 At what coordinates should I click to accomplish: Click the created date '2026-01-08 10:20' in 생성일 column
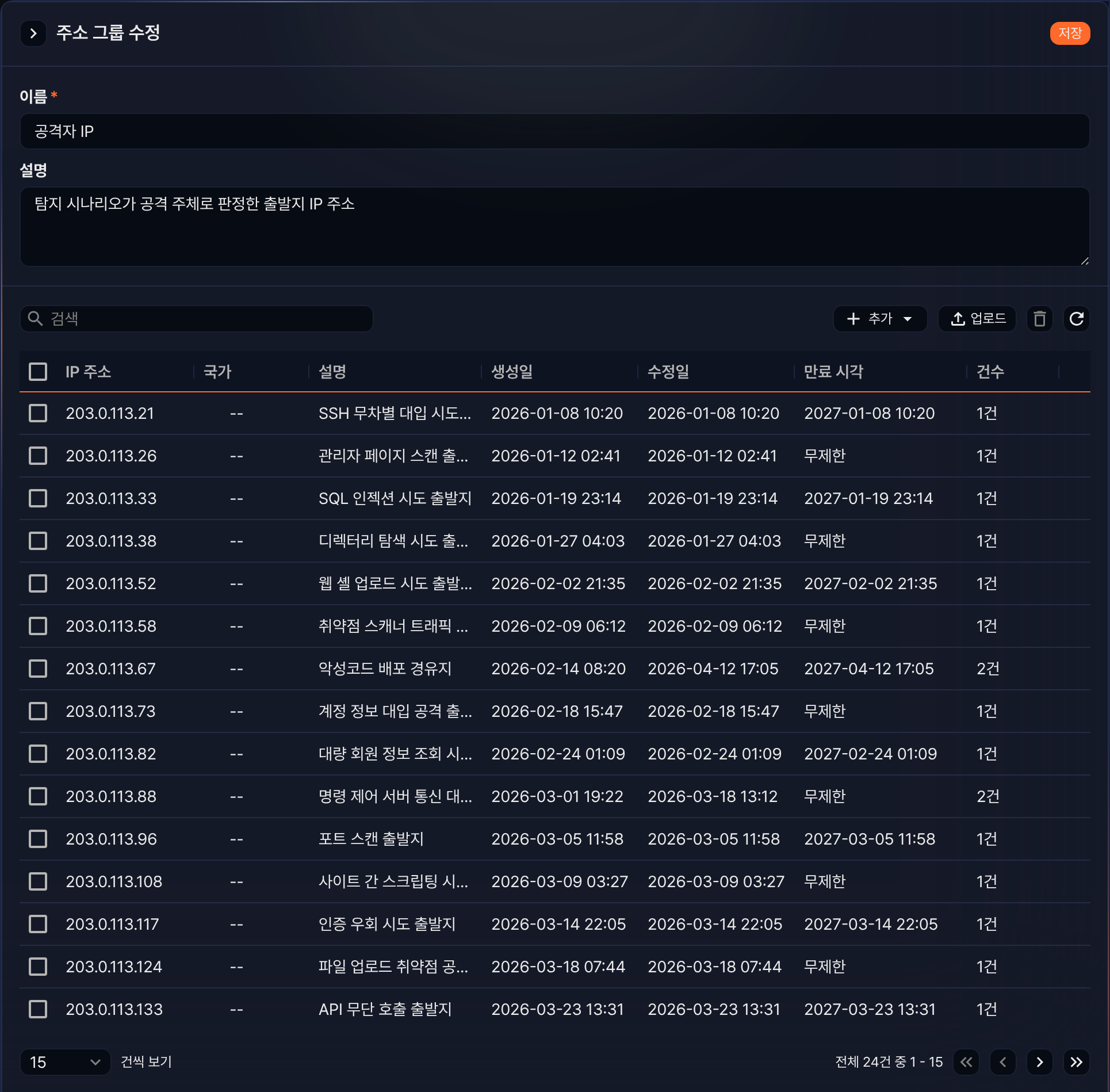(557, 413)
